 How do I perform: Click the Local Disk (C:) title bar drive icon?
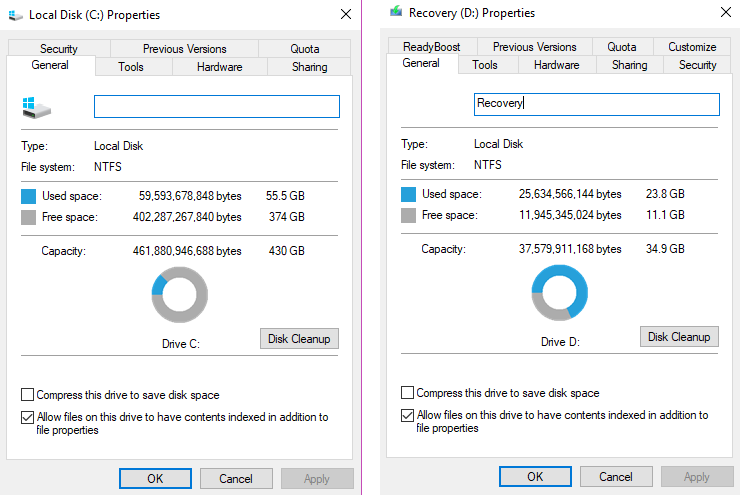click(x=16, y=15)
